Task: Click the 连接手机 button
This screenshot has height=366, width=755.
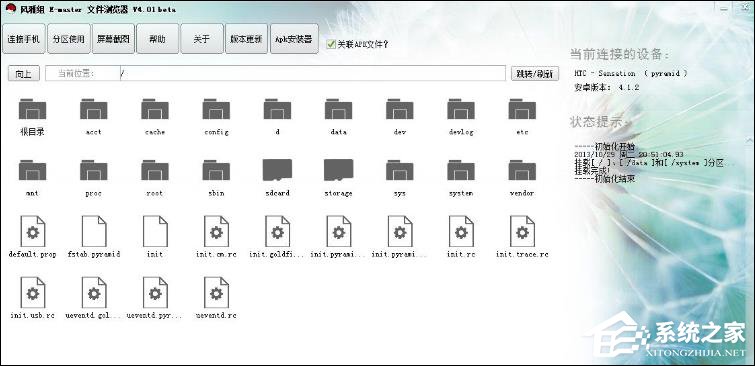Action: pos(24,39)
